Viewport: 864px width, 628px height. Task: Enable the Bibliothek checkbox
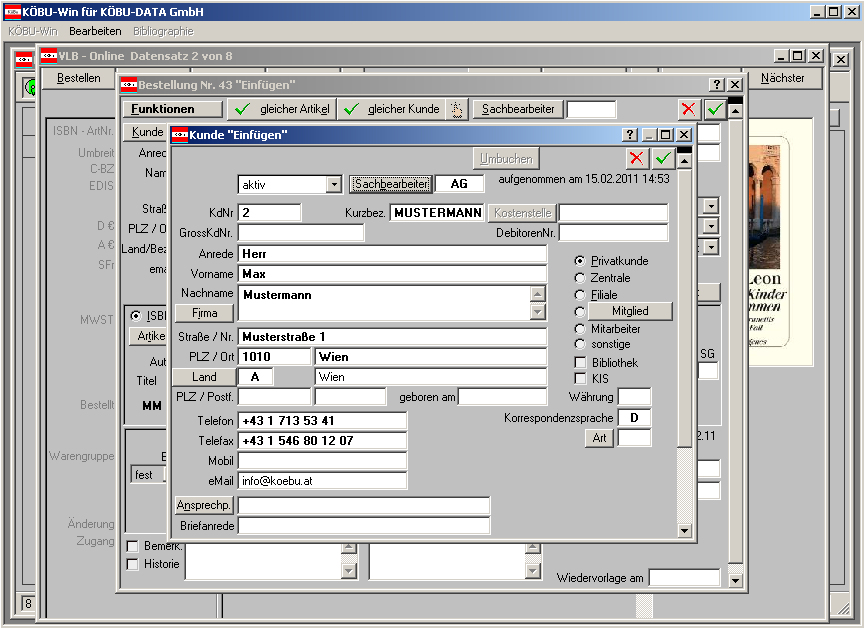point(580,362)
